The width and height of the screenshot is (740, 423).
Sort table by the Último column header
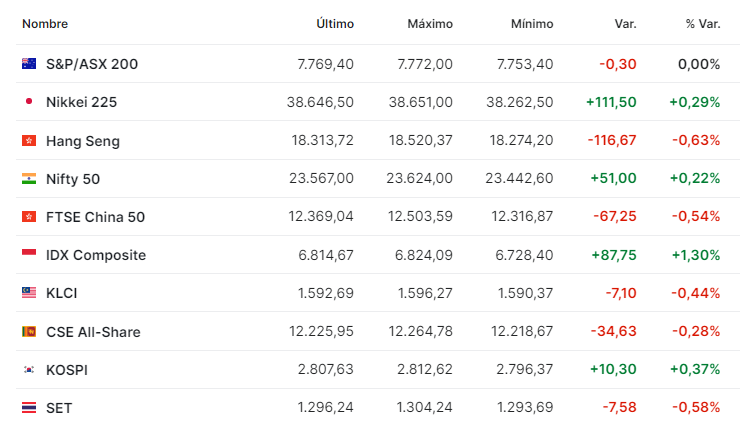[x=335, y=24]
